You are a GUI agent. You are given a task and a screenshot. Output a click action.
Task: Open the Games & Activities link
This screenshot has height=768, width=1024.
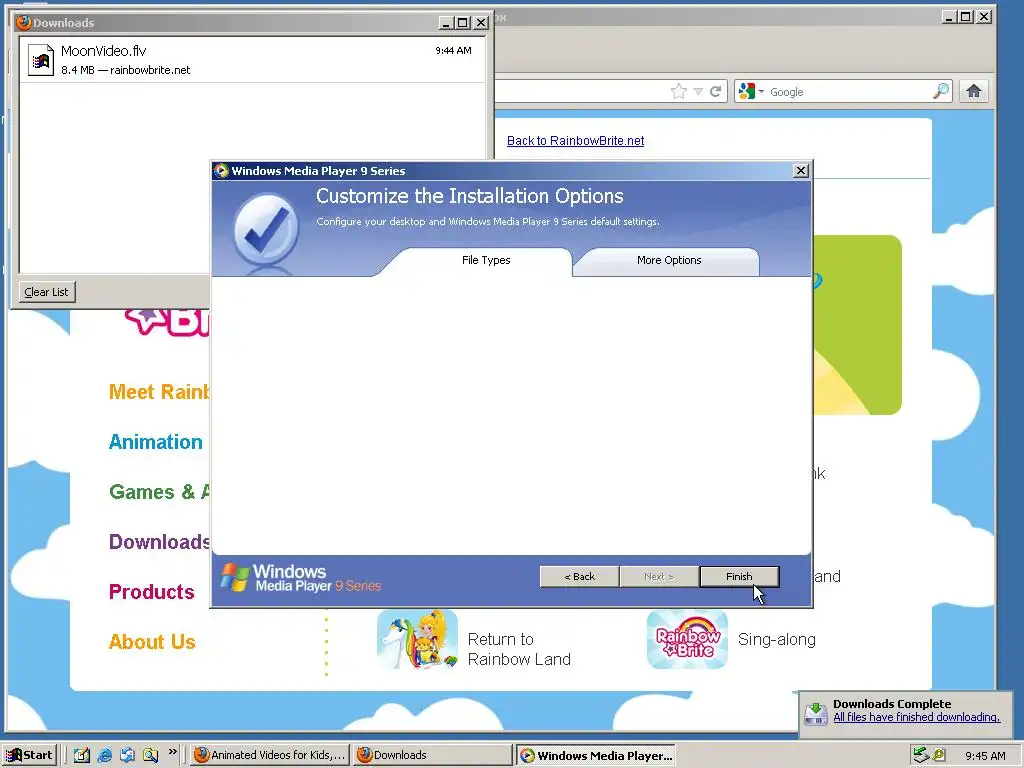tap(159, 492)
